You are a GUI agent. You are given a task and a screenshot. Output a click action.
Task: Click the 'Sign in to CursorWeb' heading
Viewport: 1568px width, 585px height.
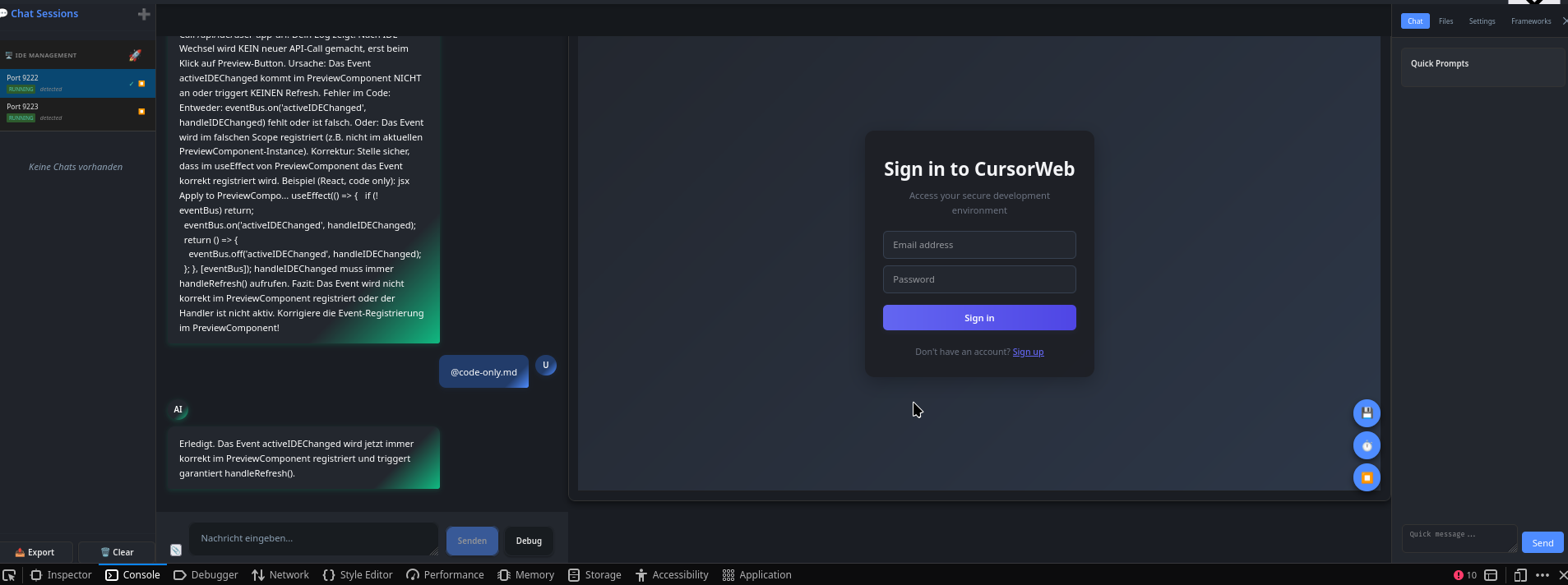click(x=979, y=169)
